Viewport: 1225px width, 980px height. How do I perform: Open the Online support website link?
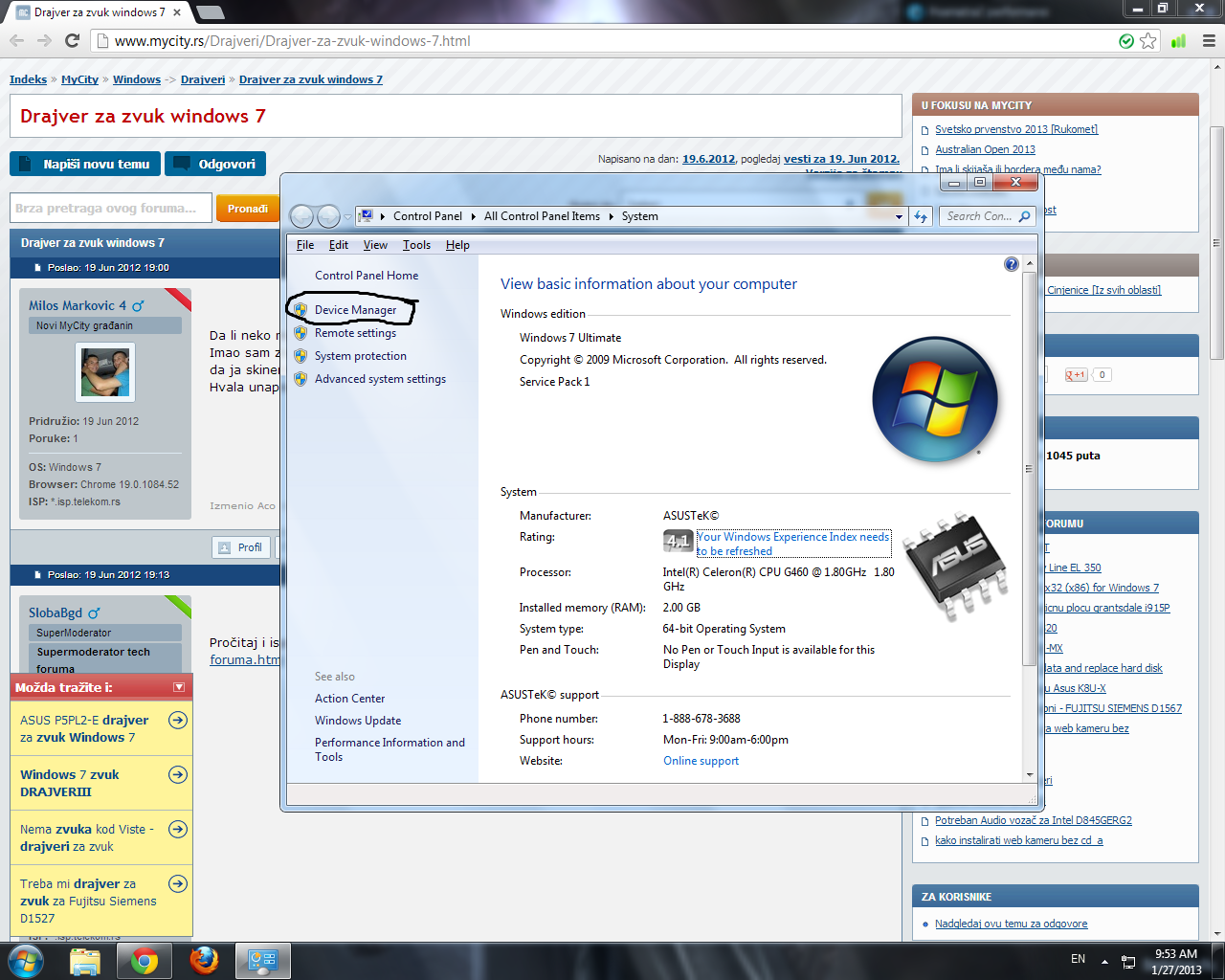[x=702, y=761]
